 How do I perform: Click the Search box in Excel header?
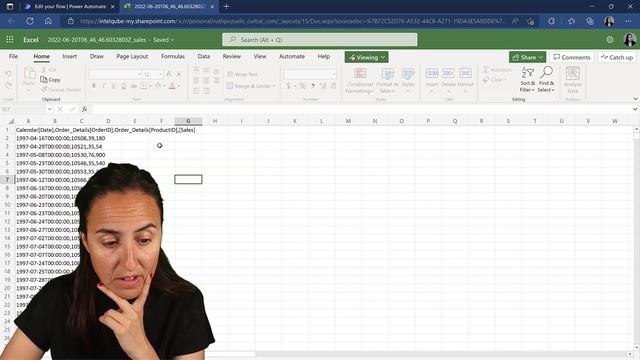(x=320, y=40)
